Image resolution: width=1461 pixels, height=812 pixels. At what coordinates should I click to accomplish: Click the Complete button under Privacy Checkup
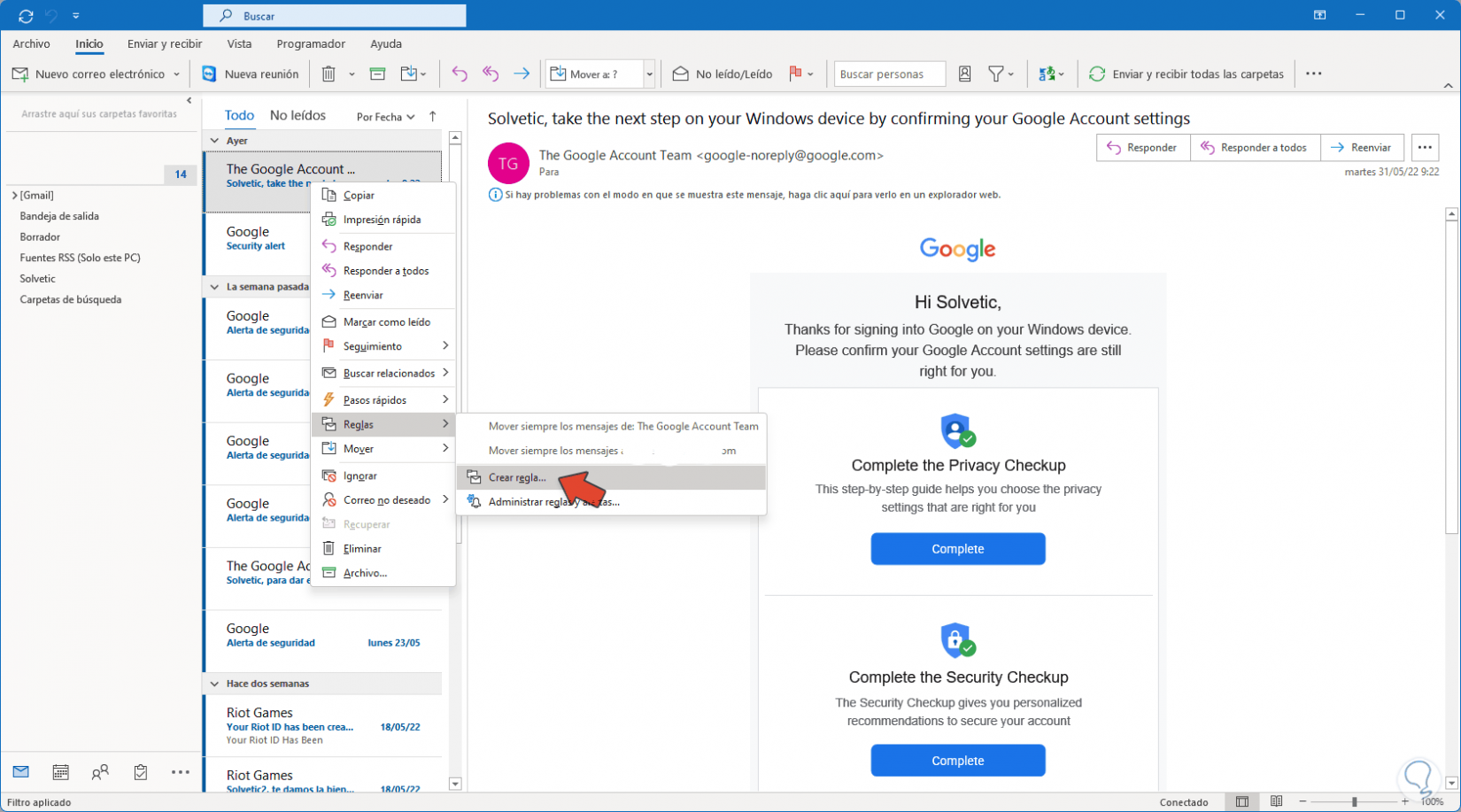[x=958, y=549]
